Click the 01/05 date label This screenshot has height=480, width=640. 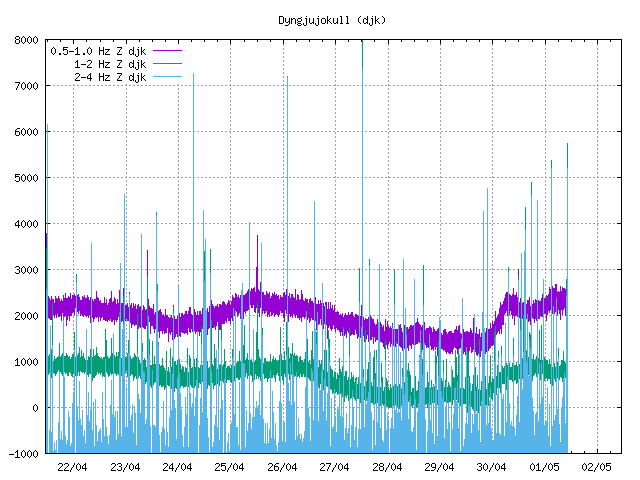[x=544, y=467]
